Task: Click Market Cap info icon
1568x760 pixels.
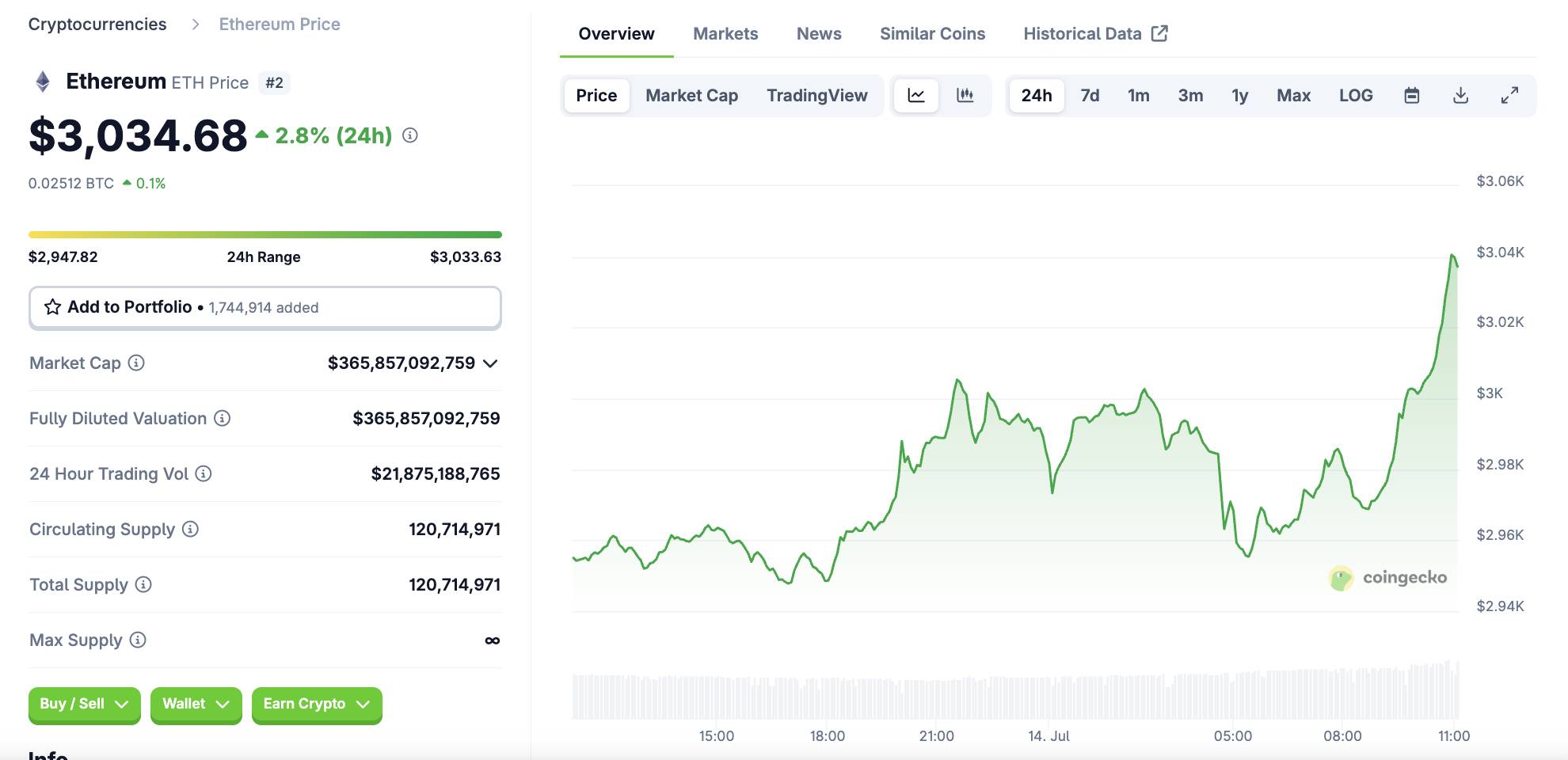Action: coord(136,363)
